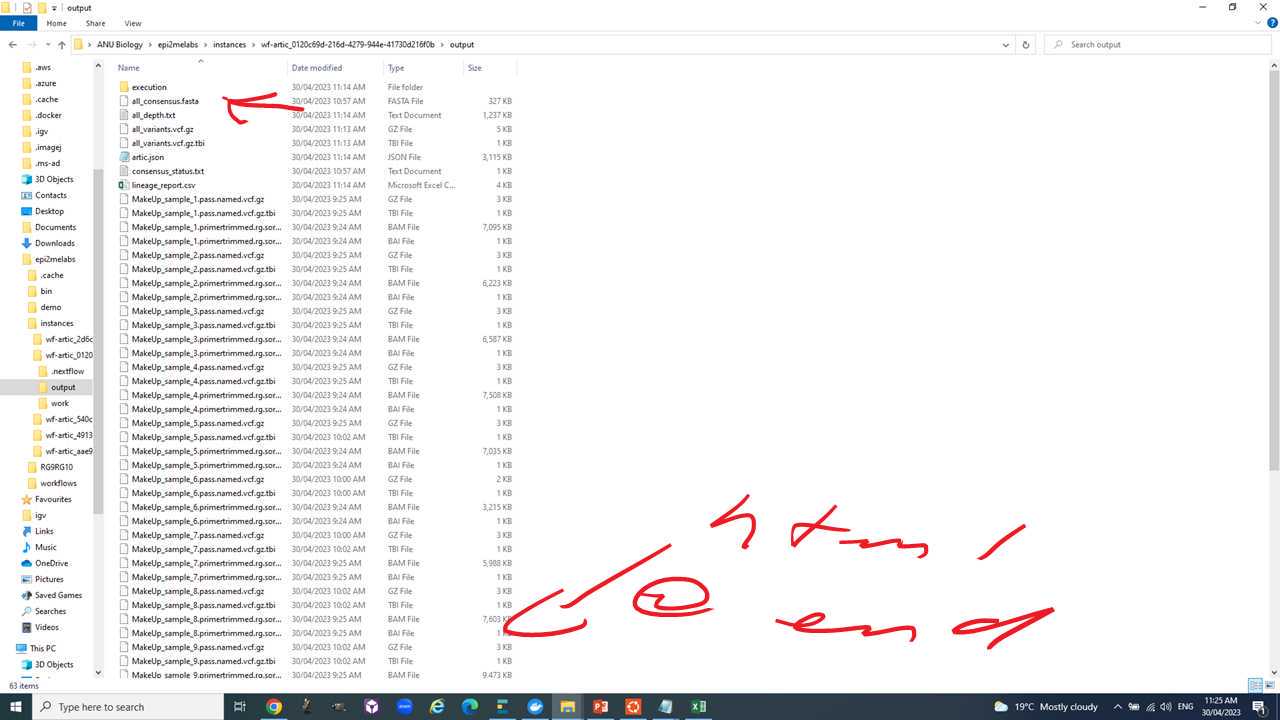Open the recent locations dropdown arrow
The height and width of the screenshot is (720, 1280).
point(47,45)
